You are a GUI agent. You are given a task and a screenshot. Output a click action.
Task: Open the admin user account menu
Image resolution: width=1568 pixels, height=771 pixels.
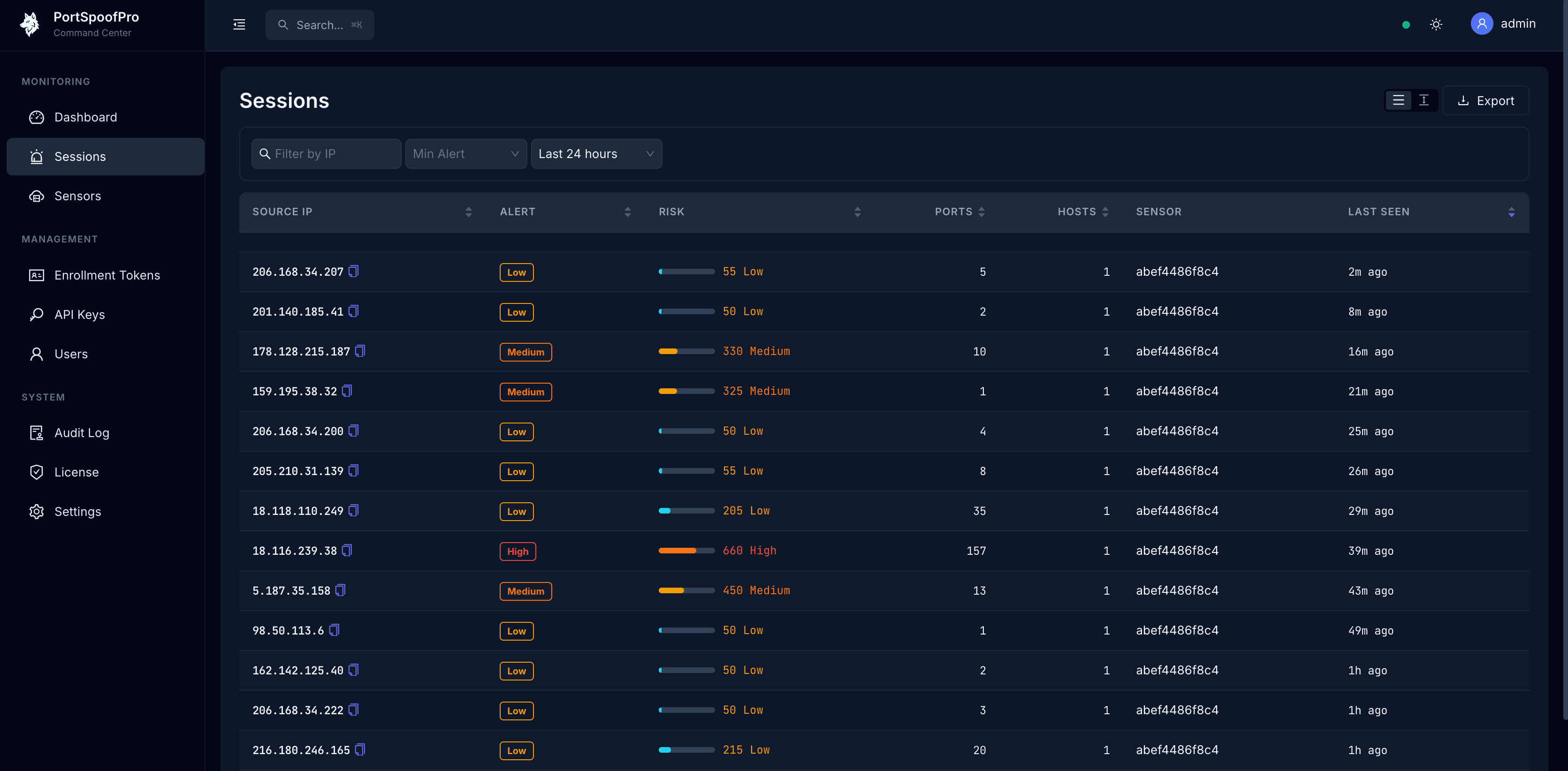pos(1503,24)
